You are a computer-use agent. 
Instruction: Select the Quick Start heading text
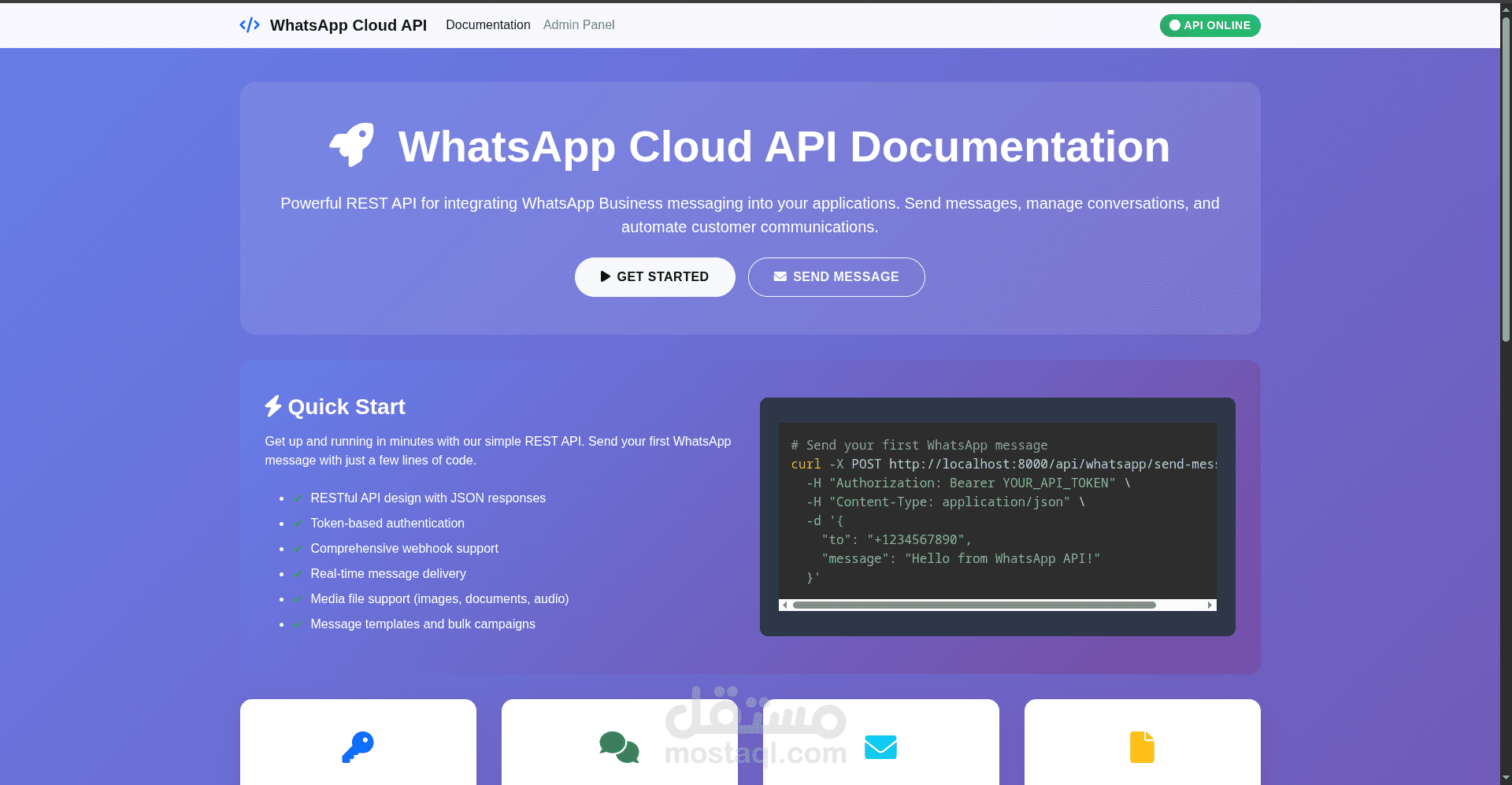point(346,407)
